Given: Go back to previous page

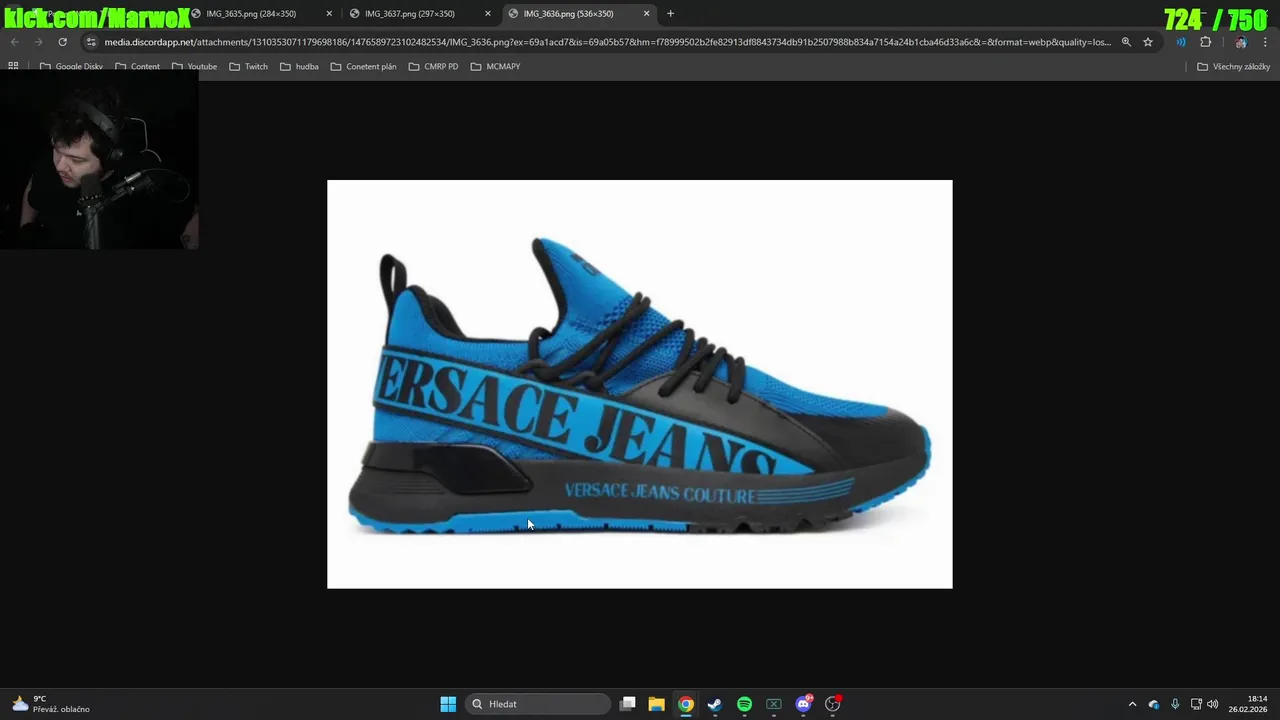Looking at the screenshot, I should click(14, 42).
